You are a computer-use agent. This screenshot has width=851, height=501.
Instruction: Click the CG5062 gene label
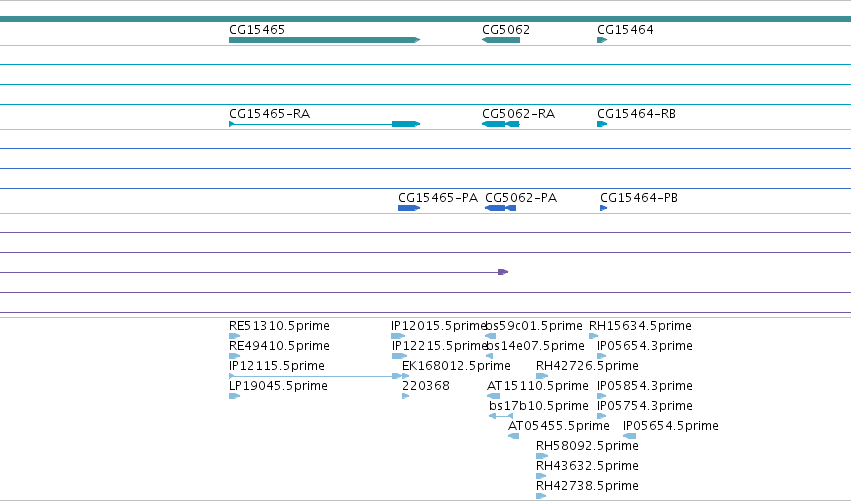pyautogui.click(x=506, y=30)
